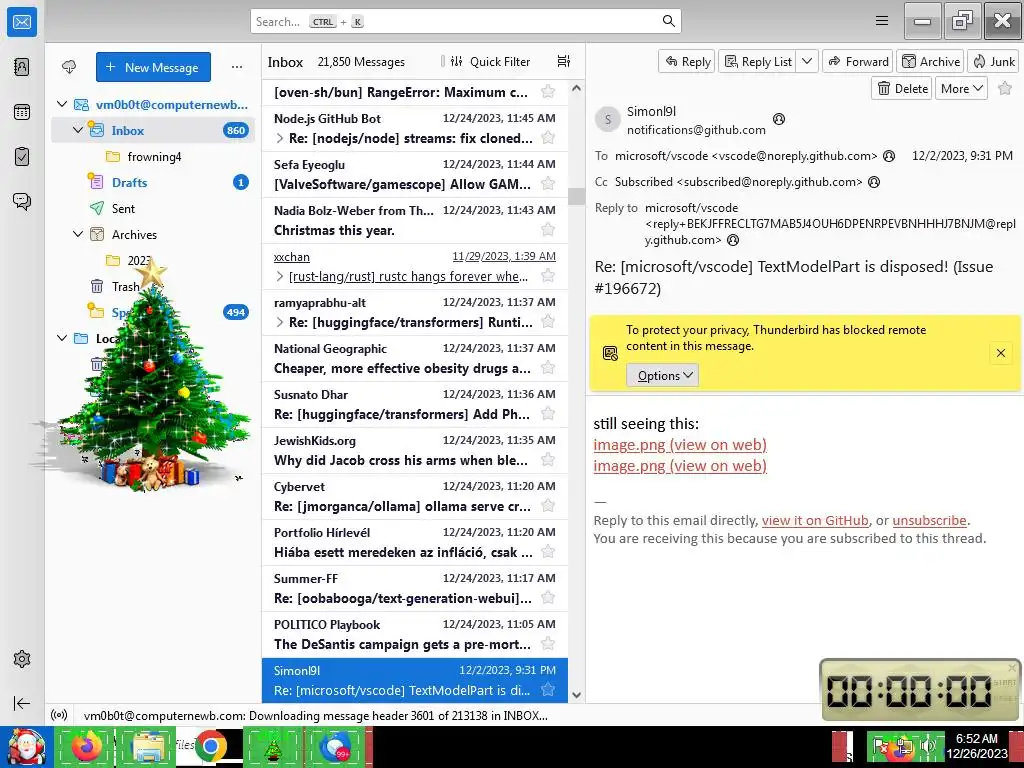Screen dimensions: 1024x768
Task: Star the Summer-FF message
Action: point(548,598)
